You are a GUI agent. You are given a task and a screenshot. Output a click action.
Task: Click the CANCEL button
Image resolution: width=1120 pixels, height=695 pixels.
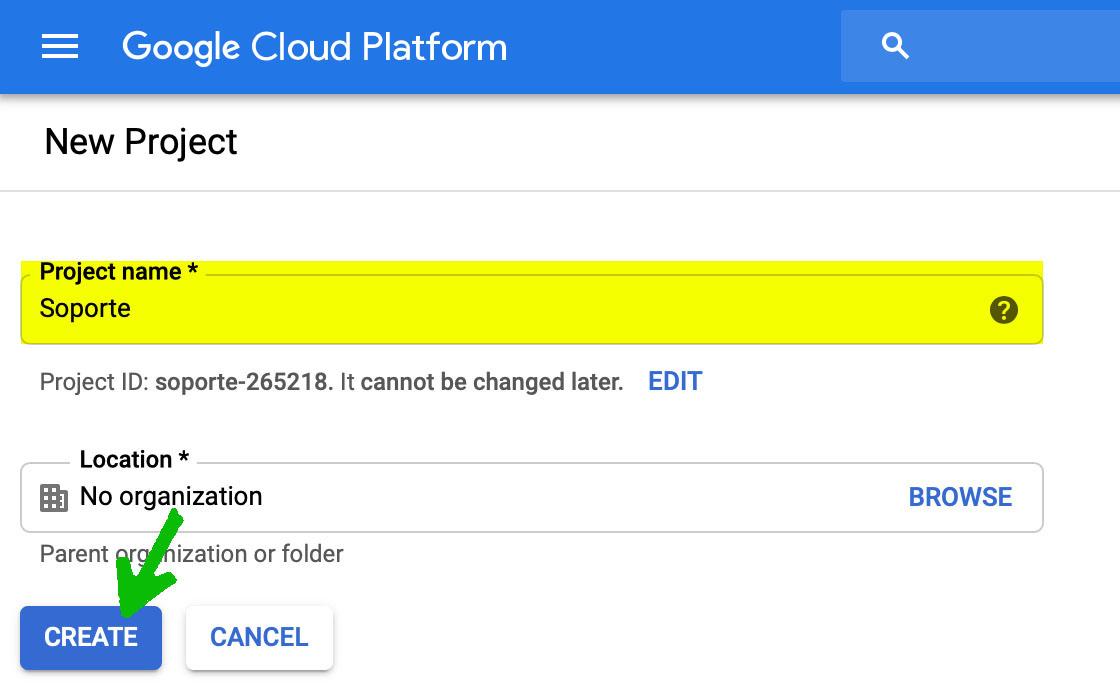[259, 638]
